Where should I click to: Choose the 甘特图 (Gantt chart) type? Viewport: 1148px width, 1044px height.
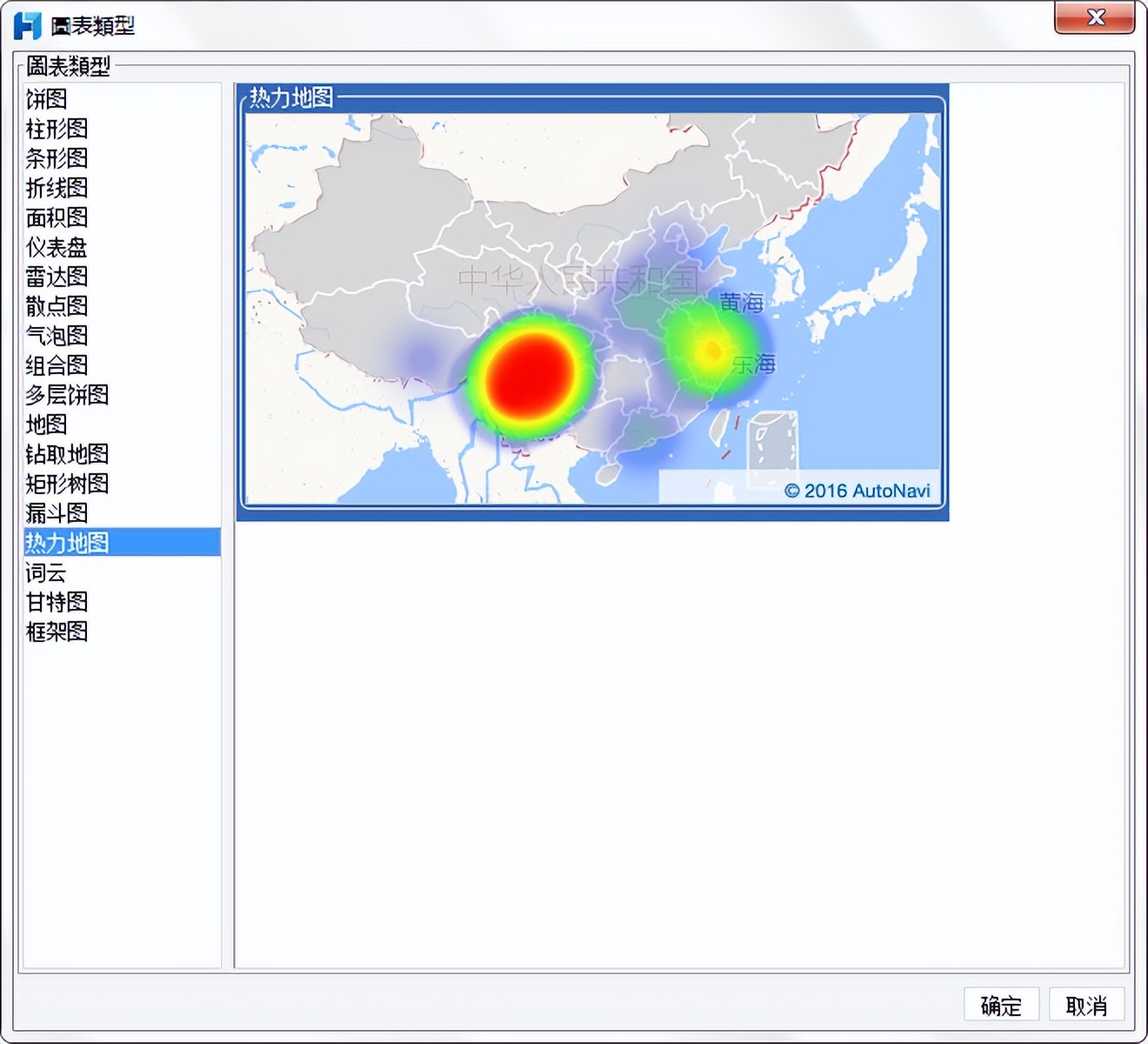(x=56, y=603)
